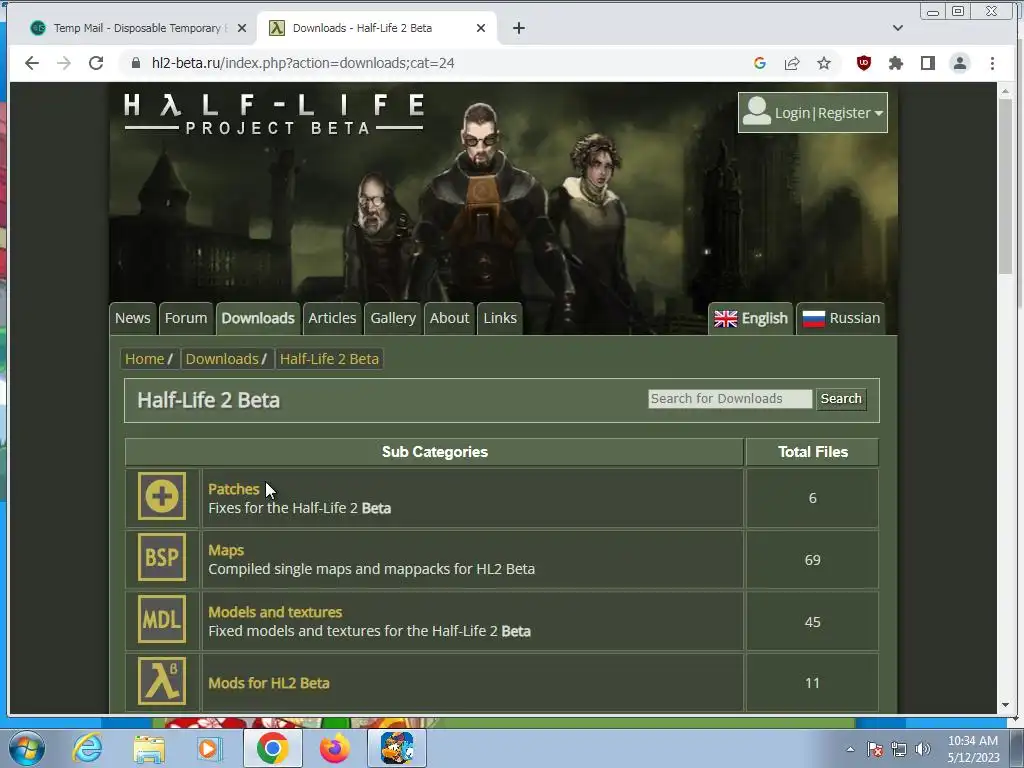The height and width of the screenshot is (768, 1024).
Task: Open the Chrome three-dot menu
Action: tap(992, 63)
